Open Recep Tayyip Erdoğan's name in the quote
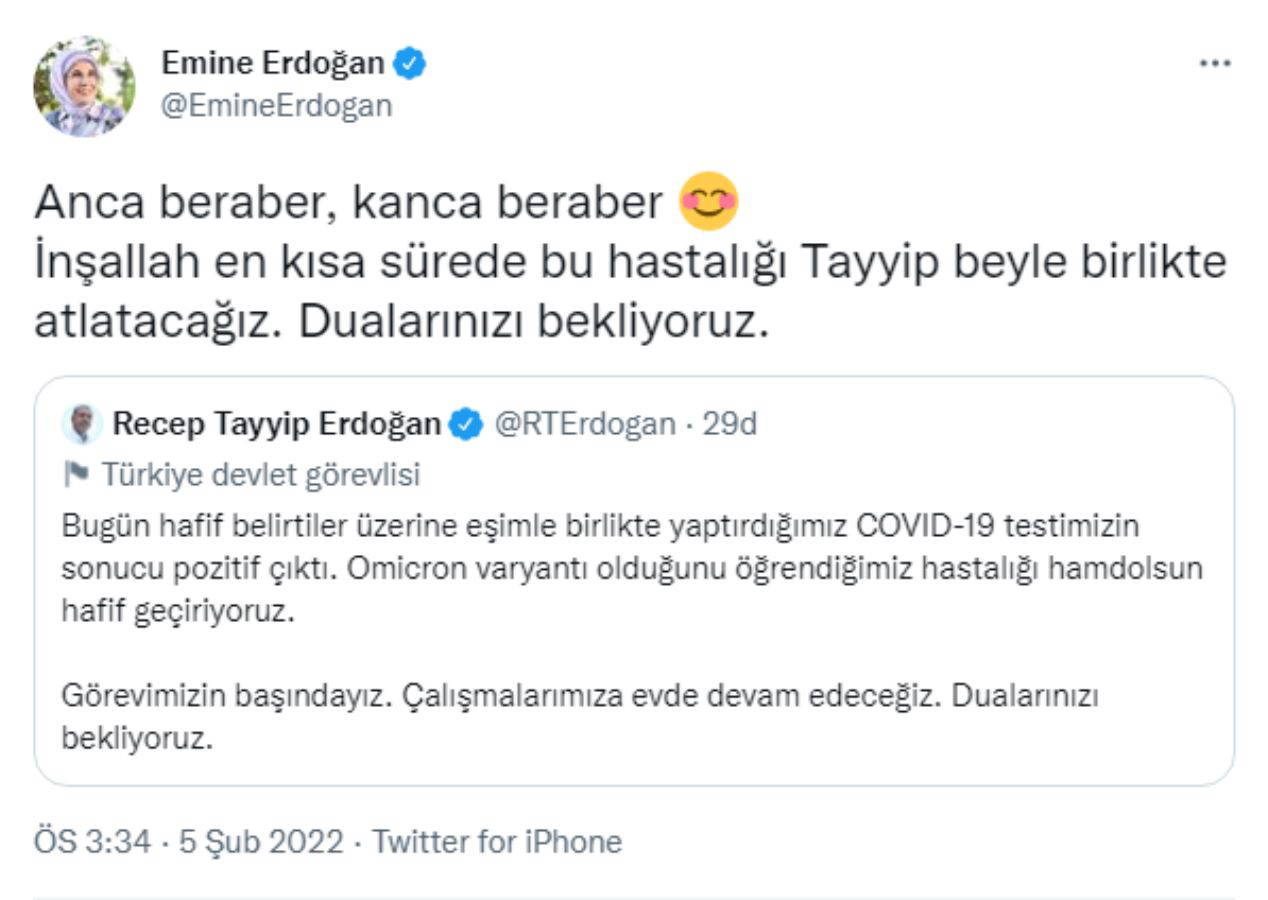1268x900 pixels. [x=276, y=424]
